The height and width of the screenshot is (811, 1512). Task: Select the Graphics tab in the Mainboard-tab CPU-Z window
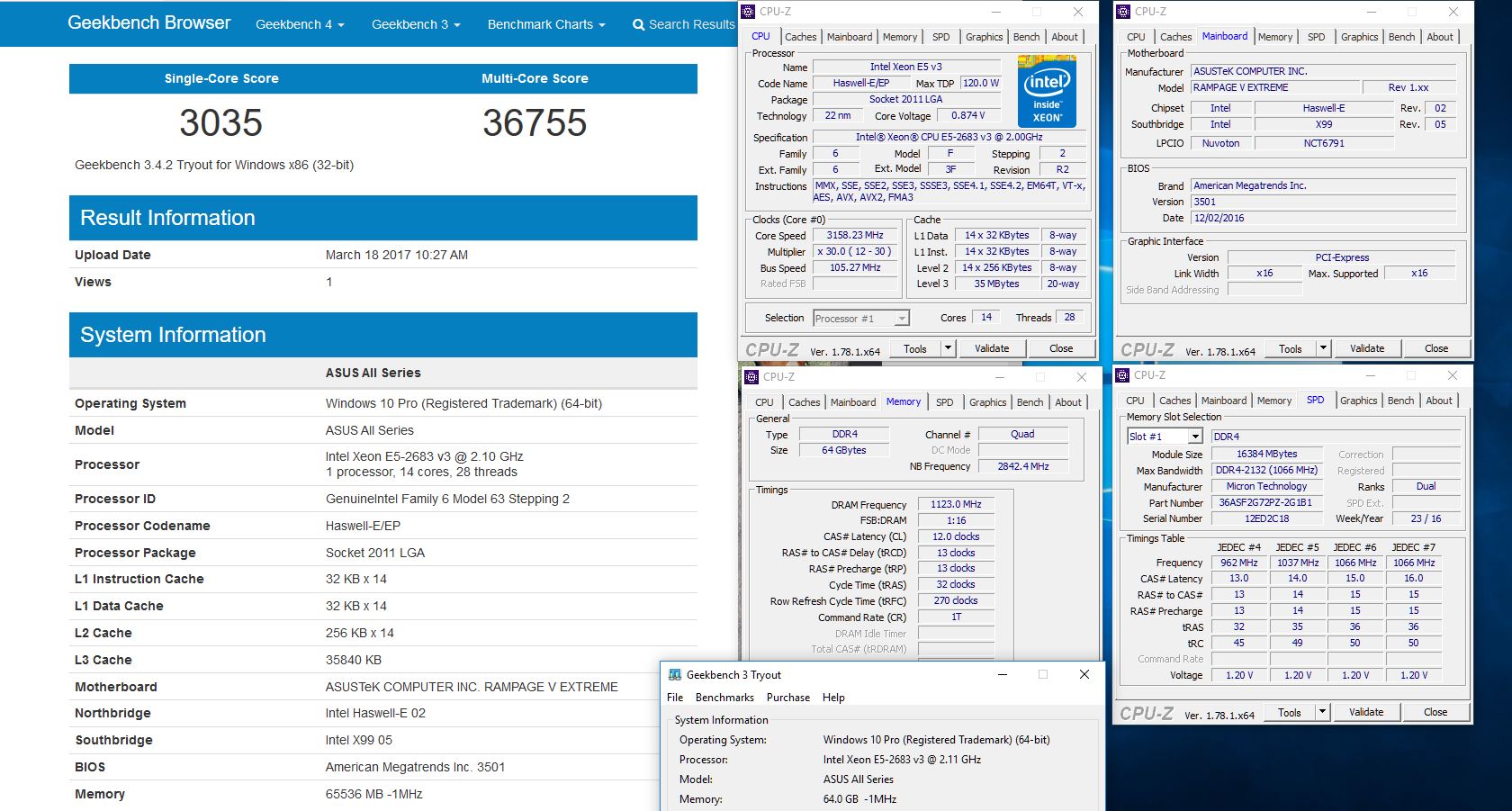(1359, 37)
